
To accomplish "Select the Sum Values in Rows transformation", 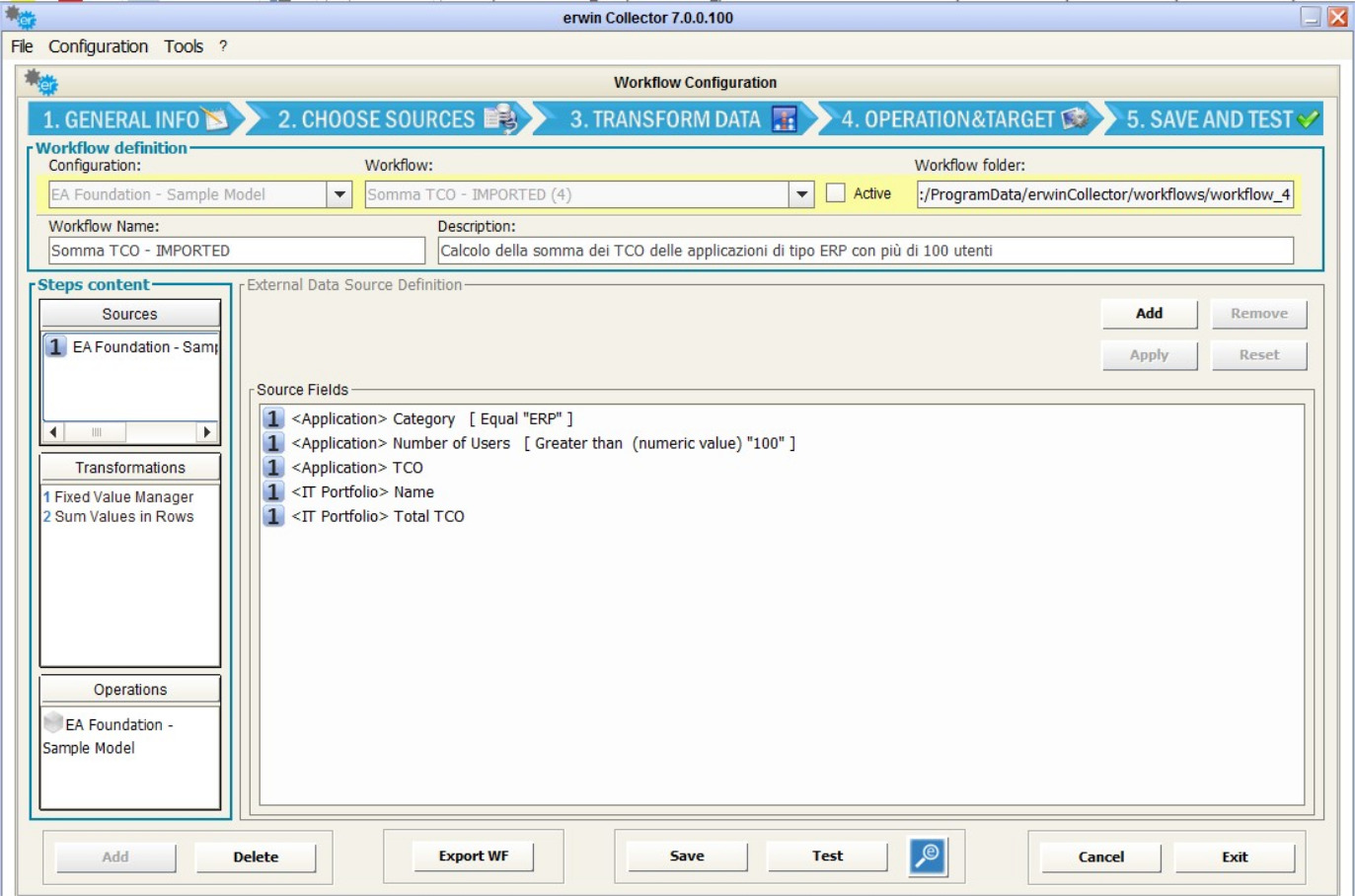I will [123, 516].
